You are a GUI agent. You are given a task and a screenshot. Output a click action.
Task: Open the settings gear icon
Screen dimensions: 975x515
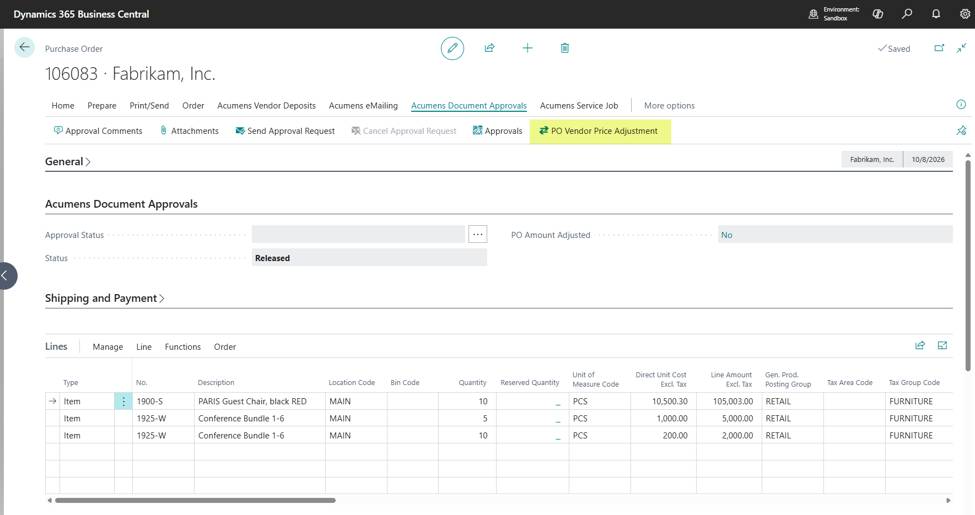964,14
